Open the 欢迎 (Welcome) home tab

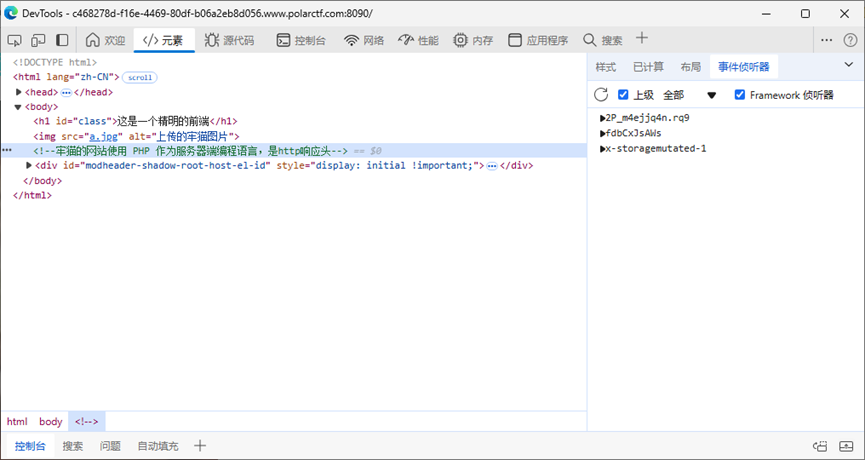tap(105, 40)
